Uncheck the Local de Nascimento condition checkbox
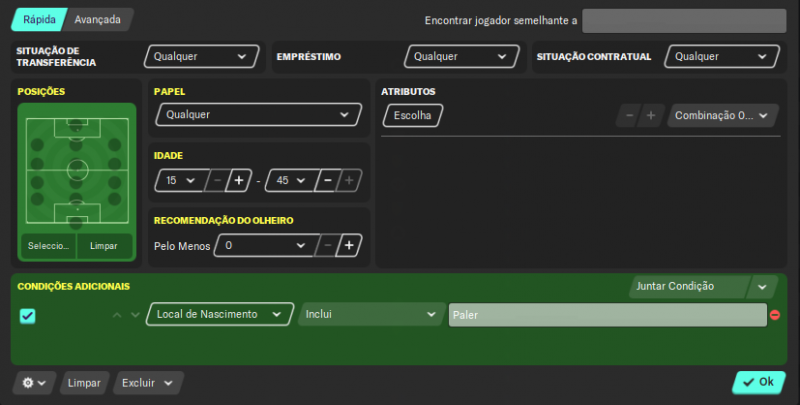 [28, 316]
